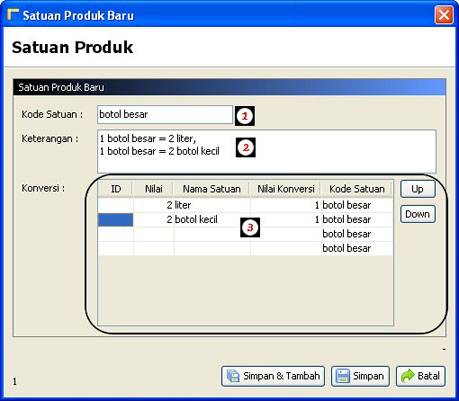This screenshot has width=459, height=401.
Task: Click the Nama Satuan column header
Action: pyautogui.click(x=212, y=189)
